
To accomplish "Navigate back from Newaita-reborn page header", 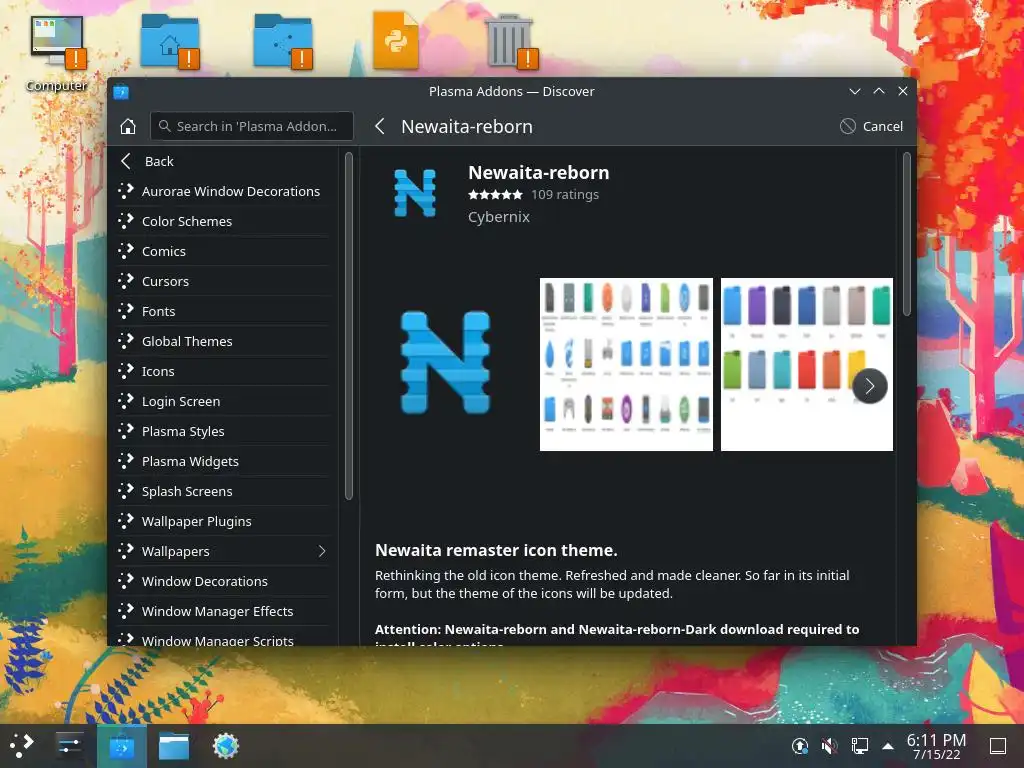I will 380,126.
